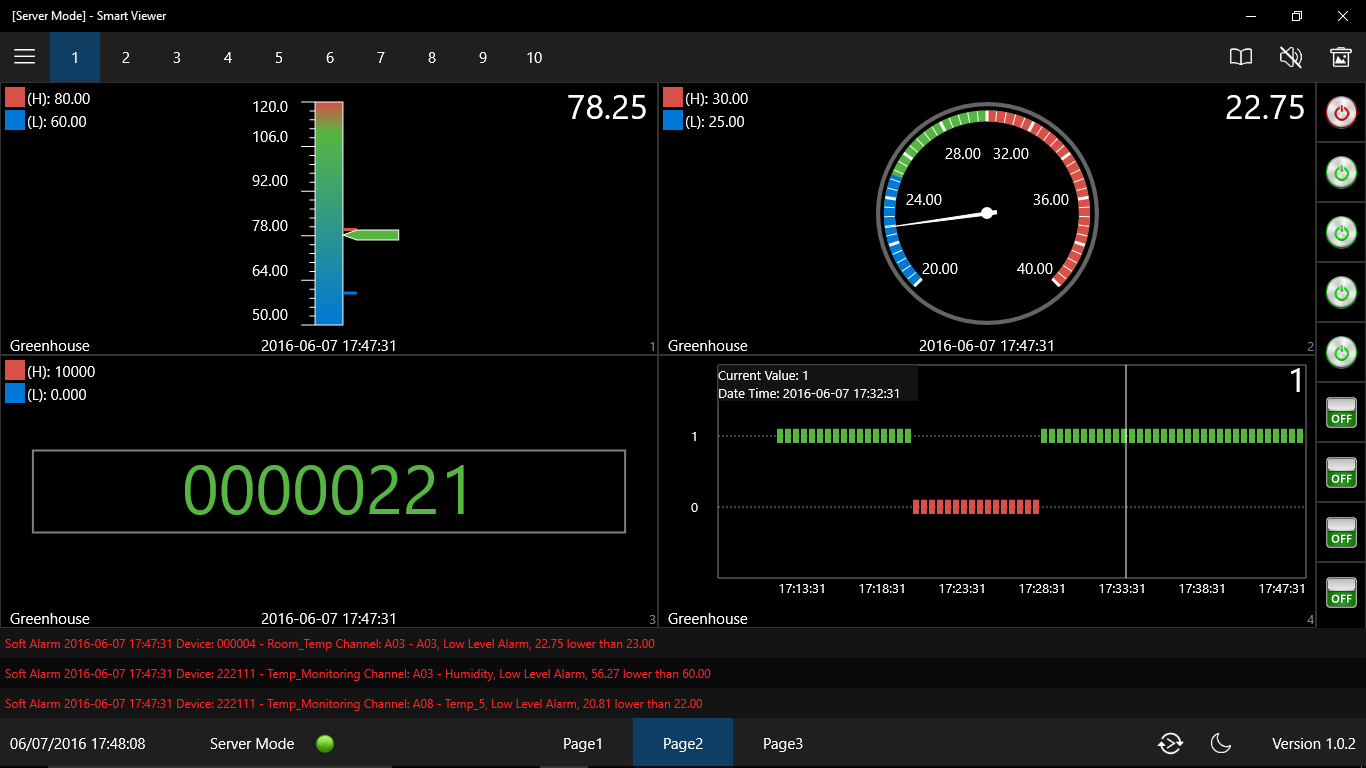Click the 120.0 thermometer scale label
This screenshot has width=1366, height=768.
click(271, 106)
